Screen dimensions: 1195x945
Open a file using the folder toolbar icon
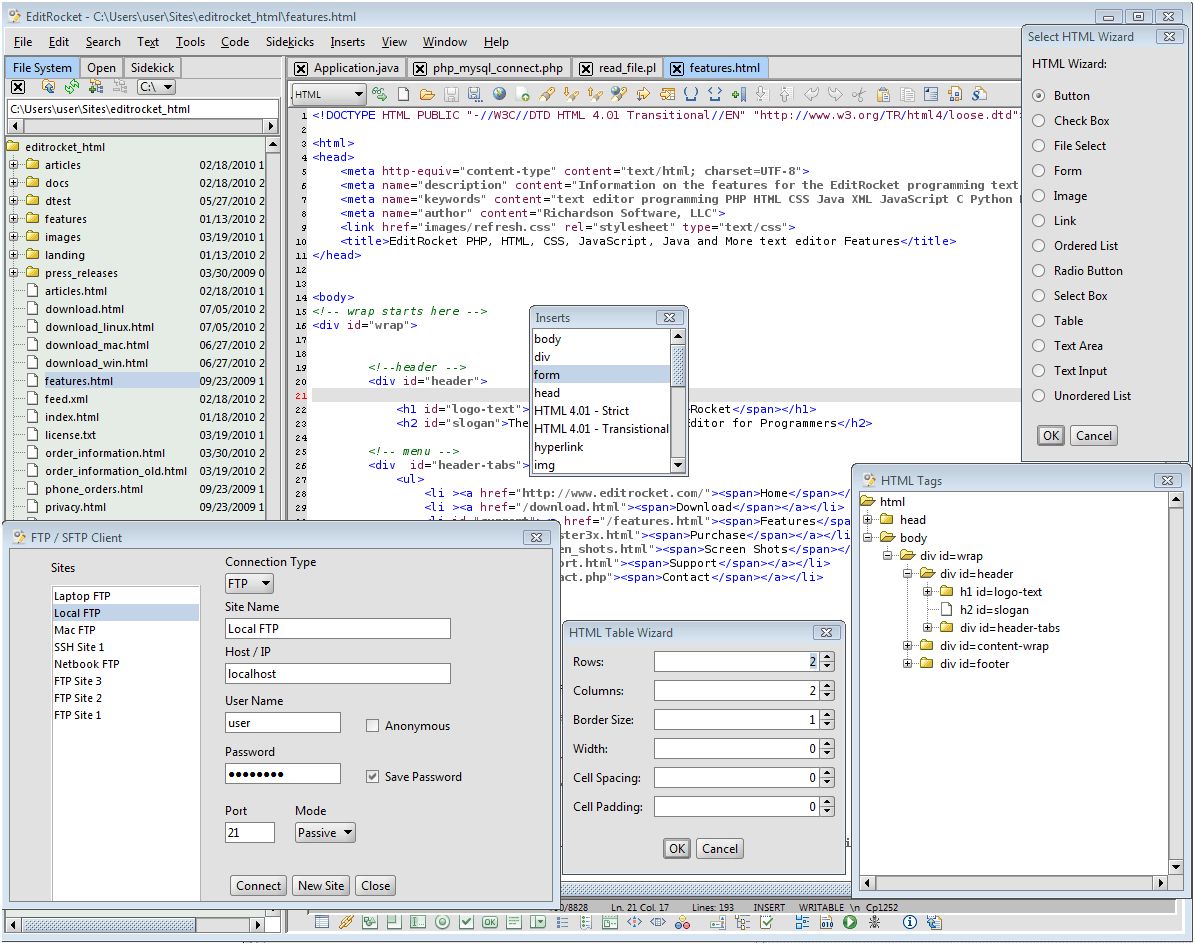[428, 93]
